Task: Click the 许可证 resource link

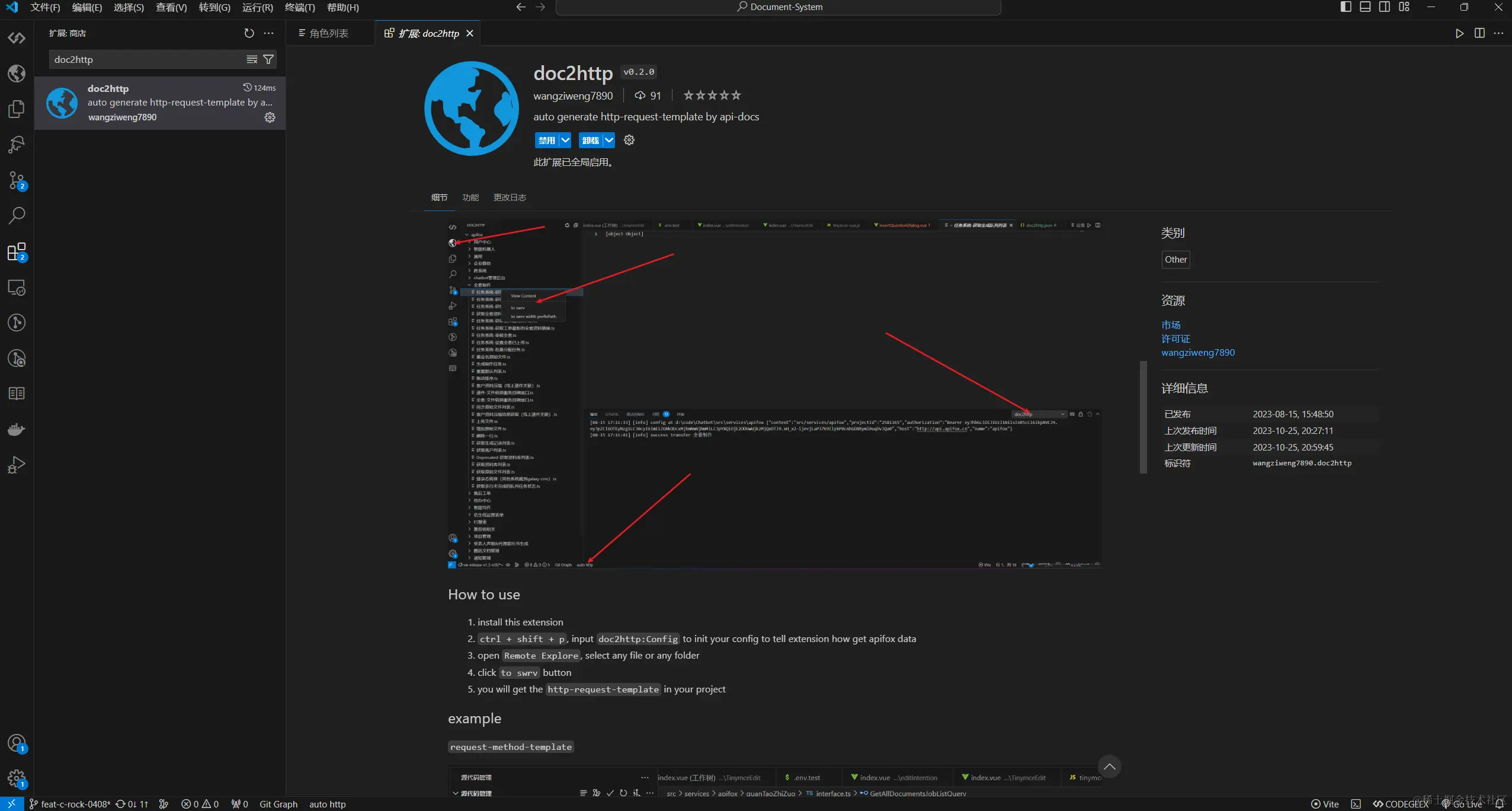Action: 1175,339
